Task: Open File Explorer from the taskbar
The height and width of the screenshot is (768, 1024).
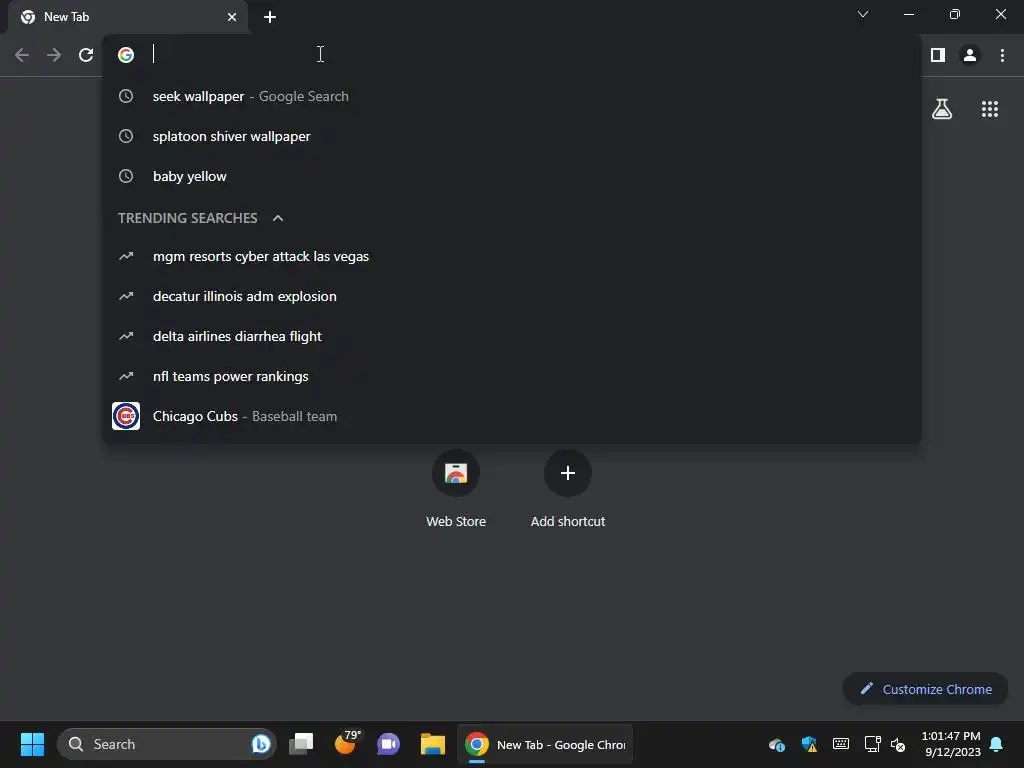Action: coord(432,744)
